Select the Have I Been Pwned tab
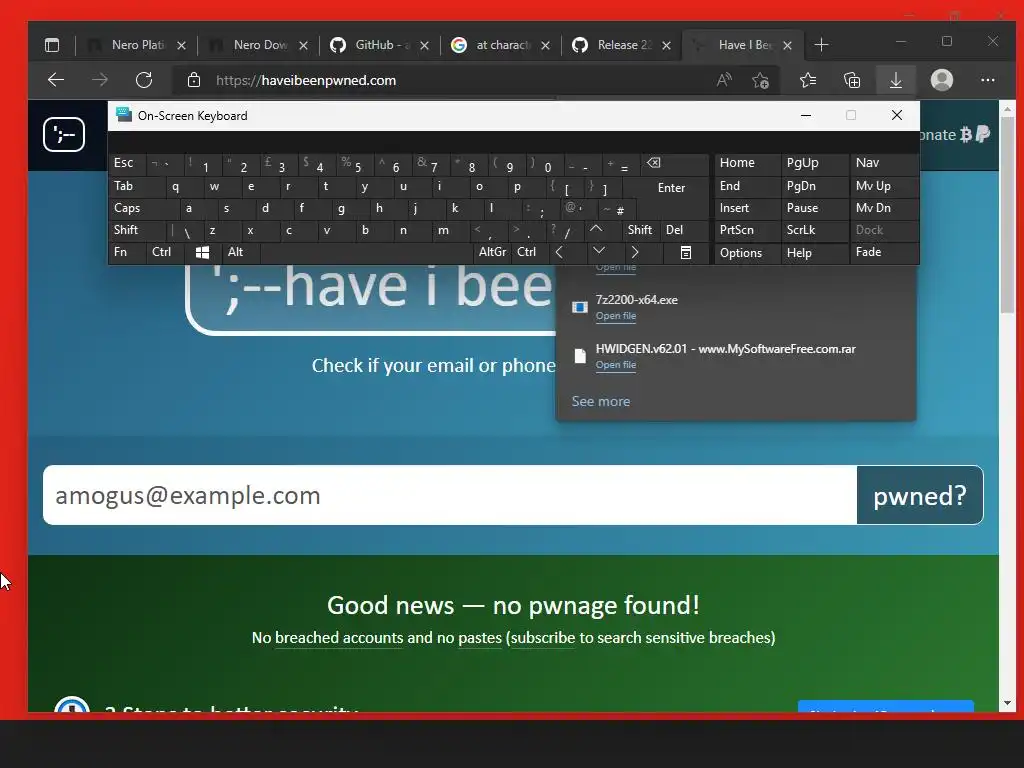 pos(743,45)
